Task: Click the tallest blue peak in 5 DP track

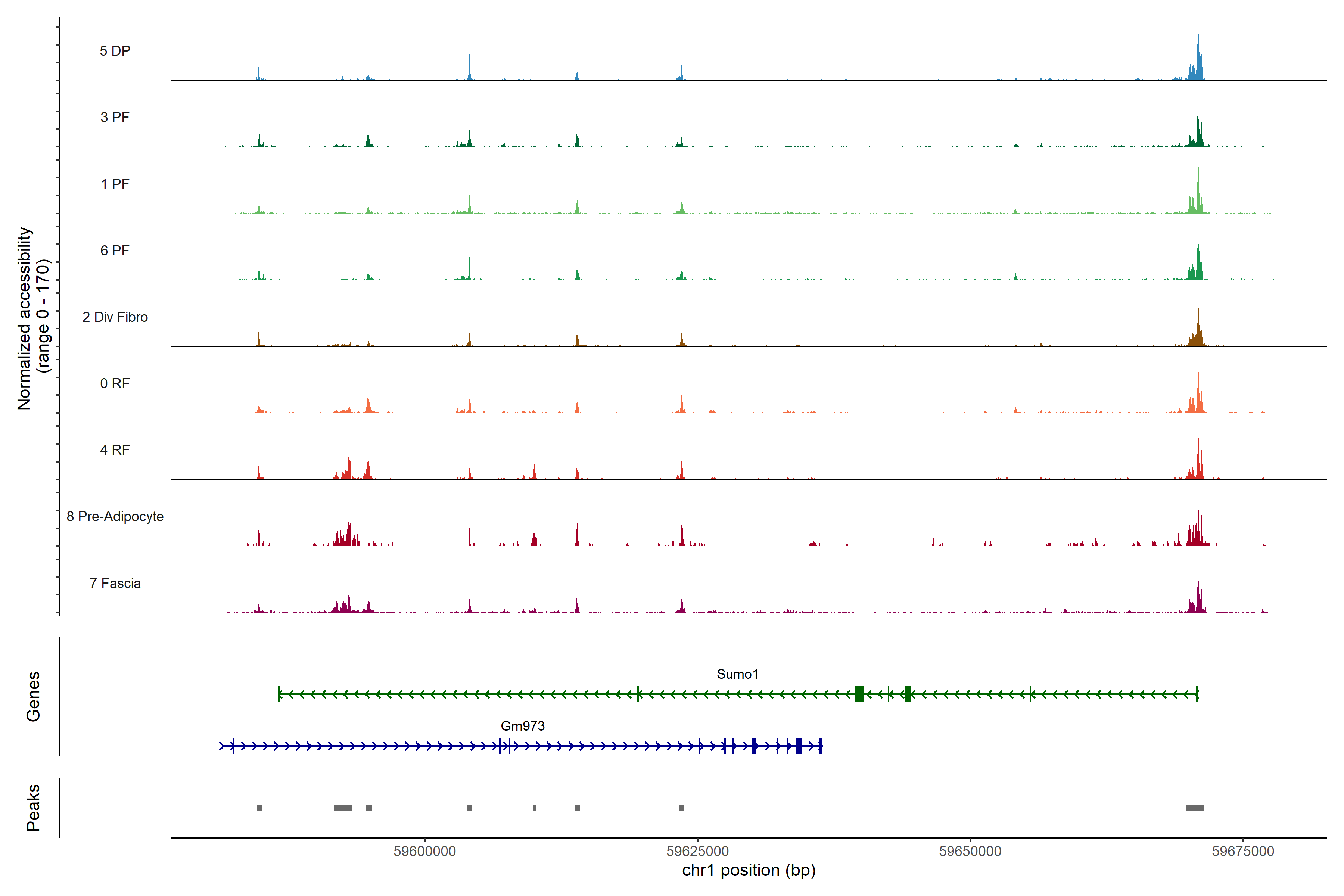Action: coord(1198,57)
